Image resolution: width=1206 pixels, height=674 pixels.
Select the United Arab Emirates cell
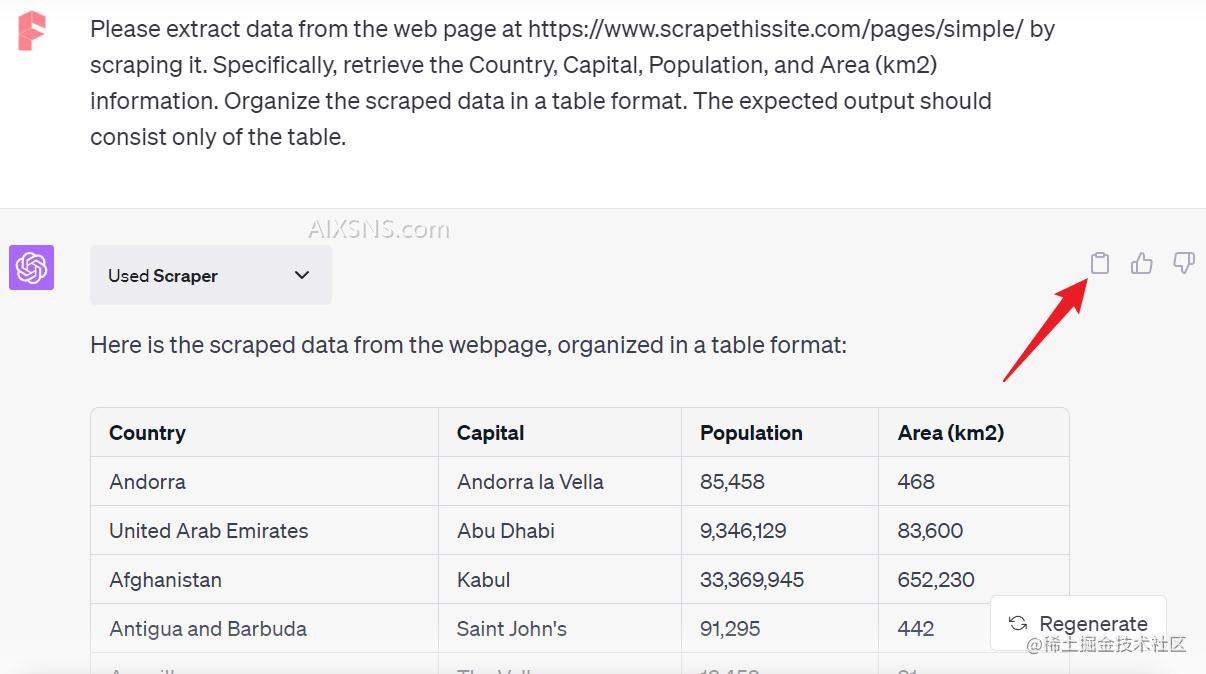[x=208, y=531]
